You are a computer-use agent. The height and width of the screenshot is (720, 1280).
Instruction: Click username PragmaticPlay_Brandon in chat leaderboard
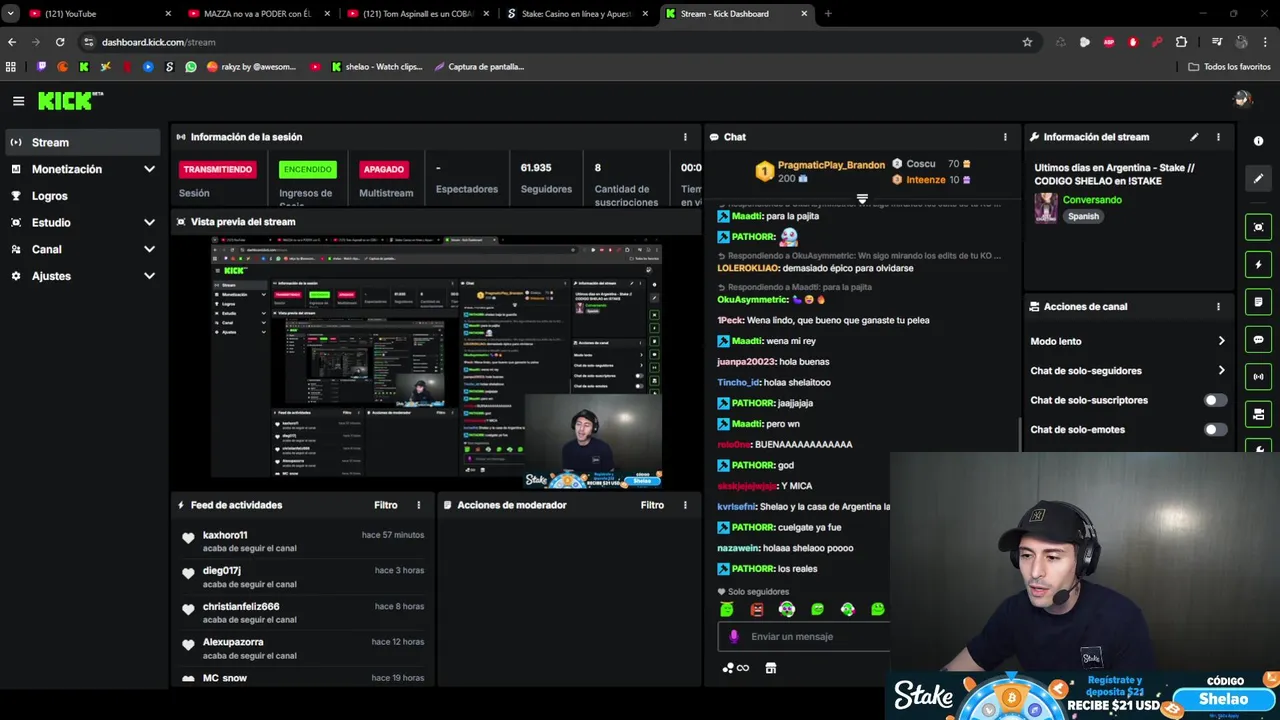click(831, 165)
